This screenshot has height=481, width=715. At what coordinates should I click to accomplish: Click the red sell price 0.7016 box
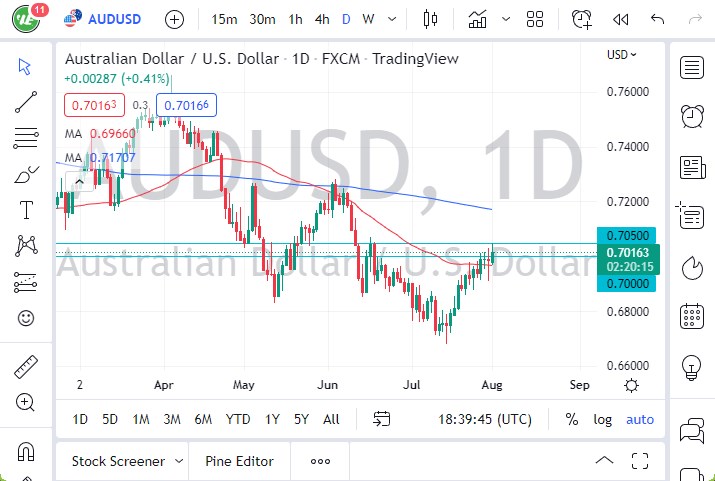(x=92, y=104)
